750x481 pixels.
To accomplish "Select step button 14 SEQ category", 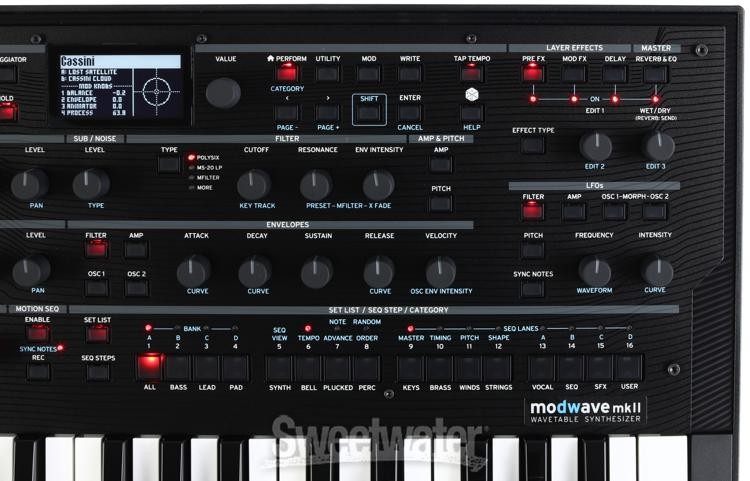I will click(571, 367).
